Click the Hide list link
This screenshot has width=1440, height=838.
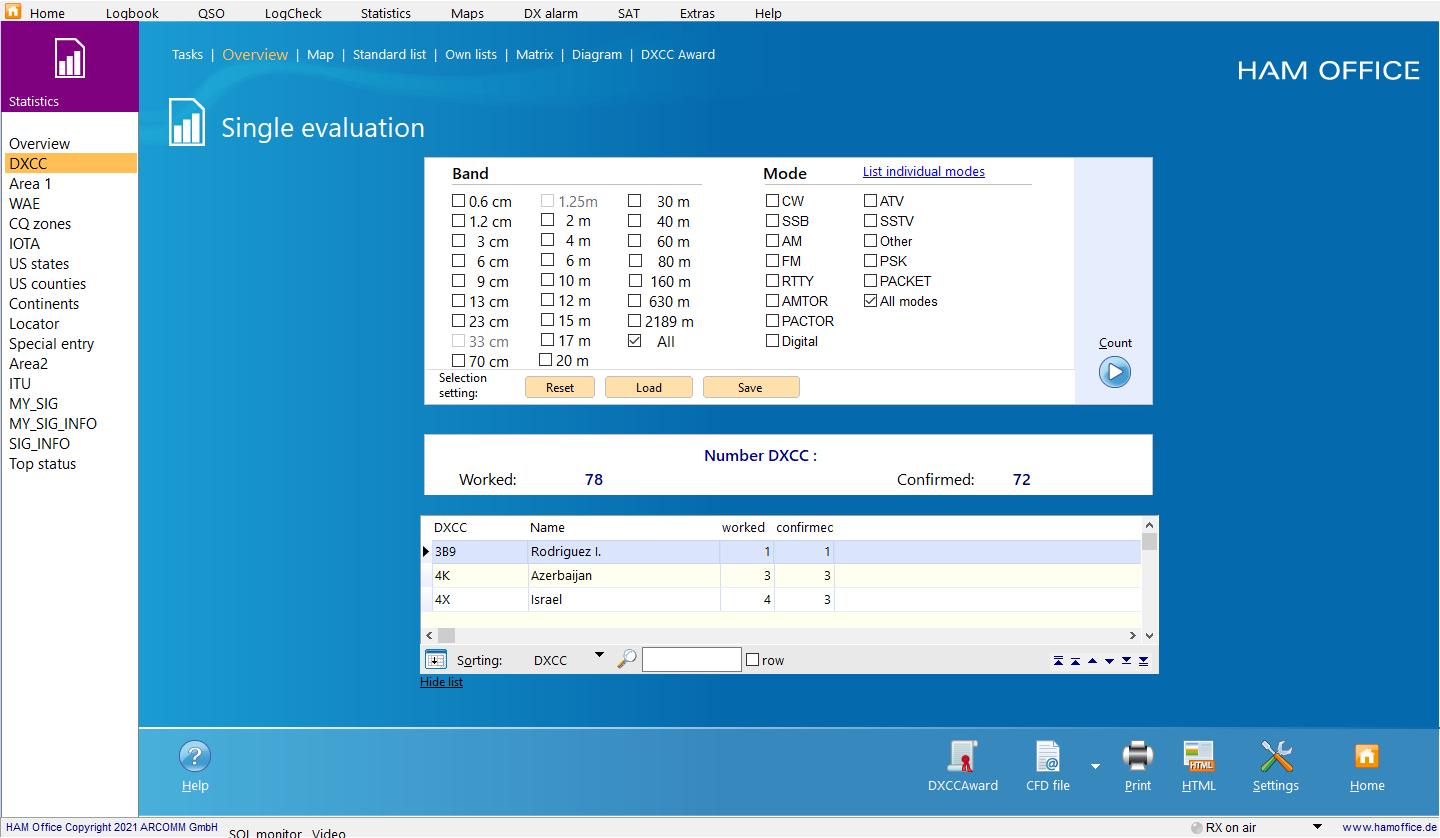click(441, 682)
